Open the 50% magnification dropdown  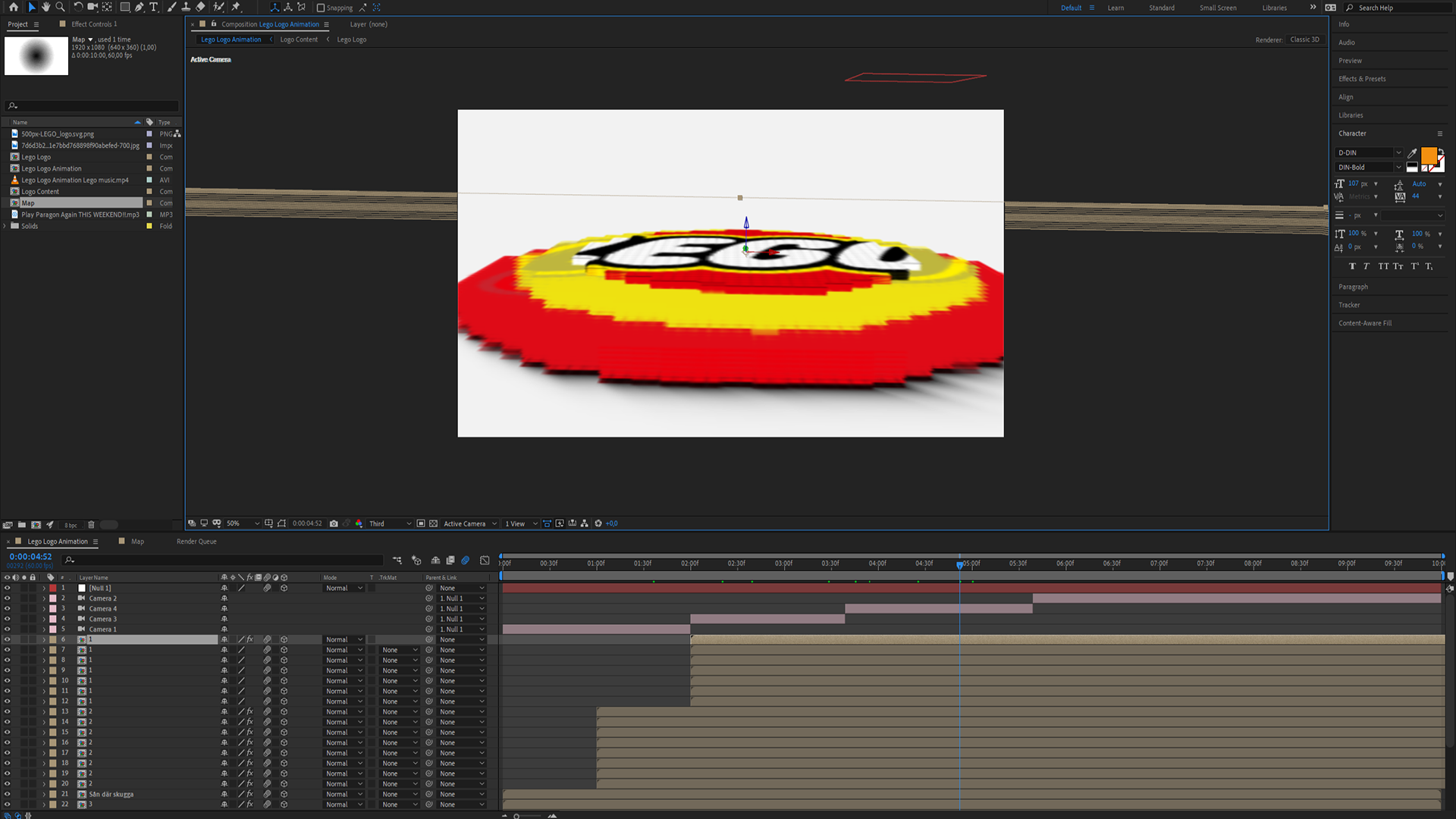[x=243, y=523]
